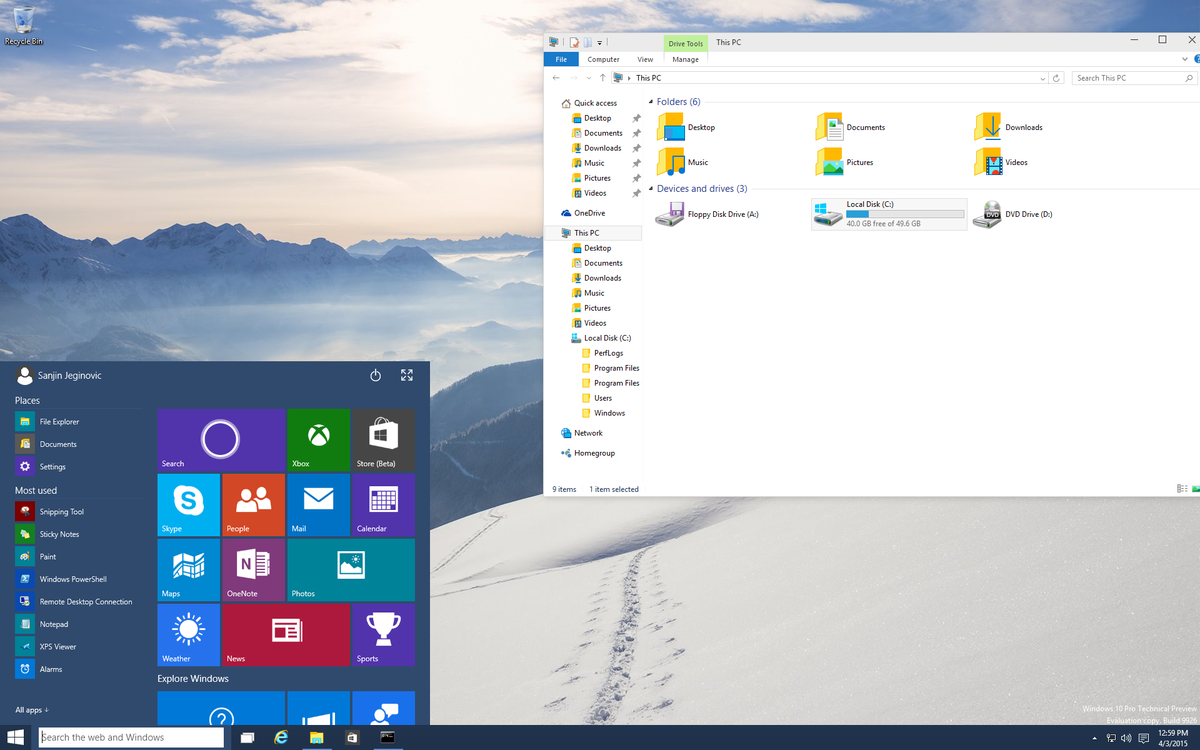Click the clock showing 12:59 PM
The width and height of the screenshot is (1200, 750).
[1172, 733]
